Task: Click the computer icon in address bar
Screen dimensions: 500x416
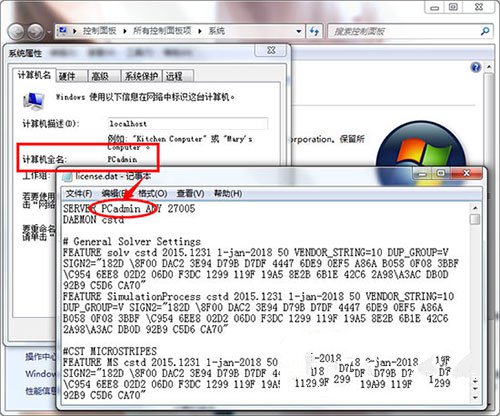Action: (x=63, y=31)
